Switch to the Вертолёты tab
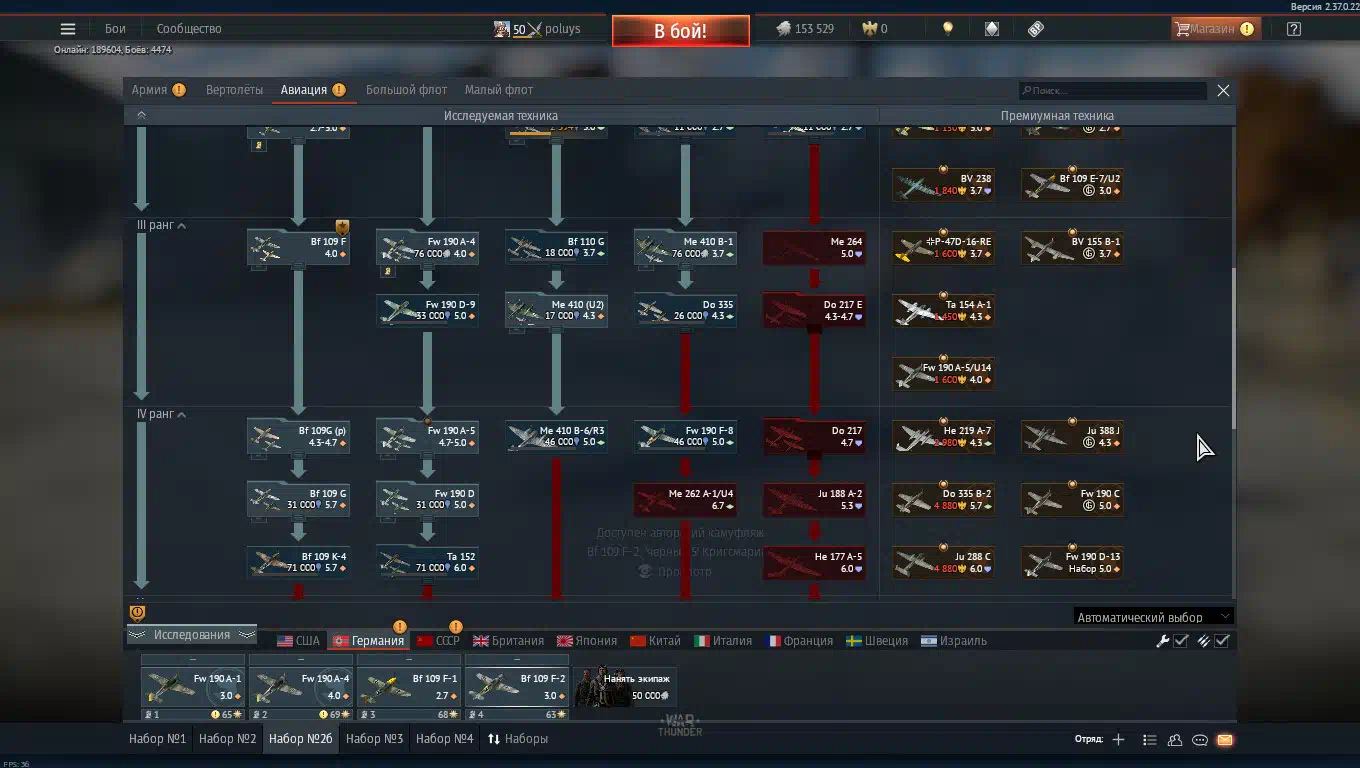 pos(234,90)
